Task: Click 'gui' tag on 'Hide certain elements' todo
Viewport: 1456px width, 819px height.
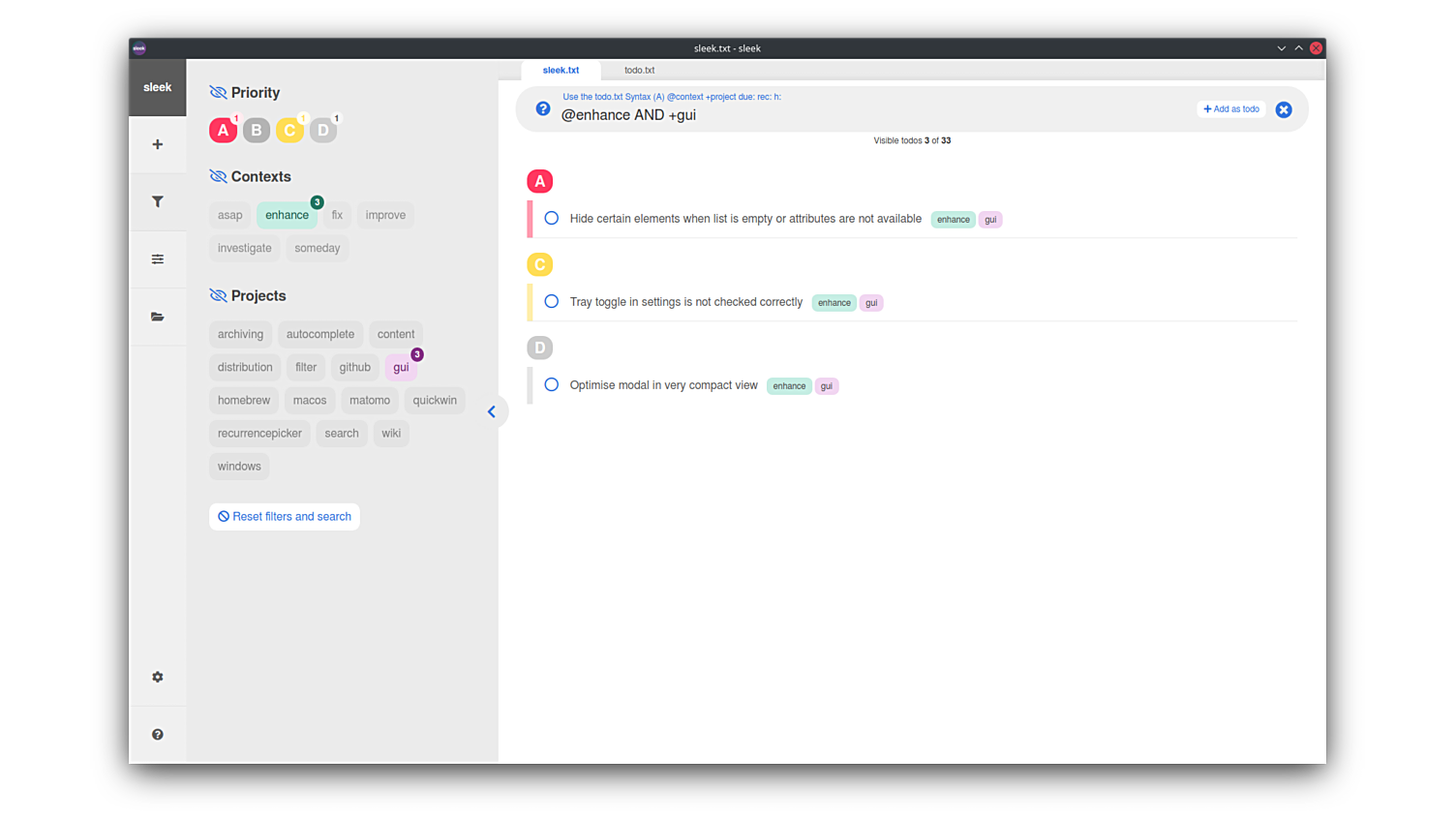Action: tap(990, 220)
